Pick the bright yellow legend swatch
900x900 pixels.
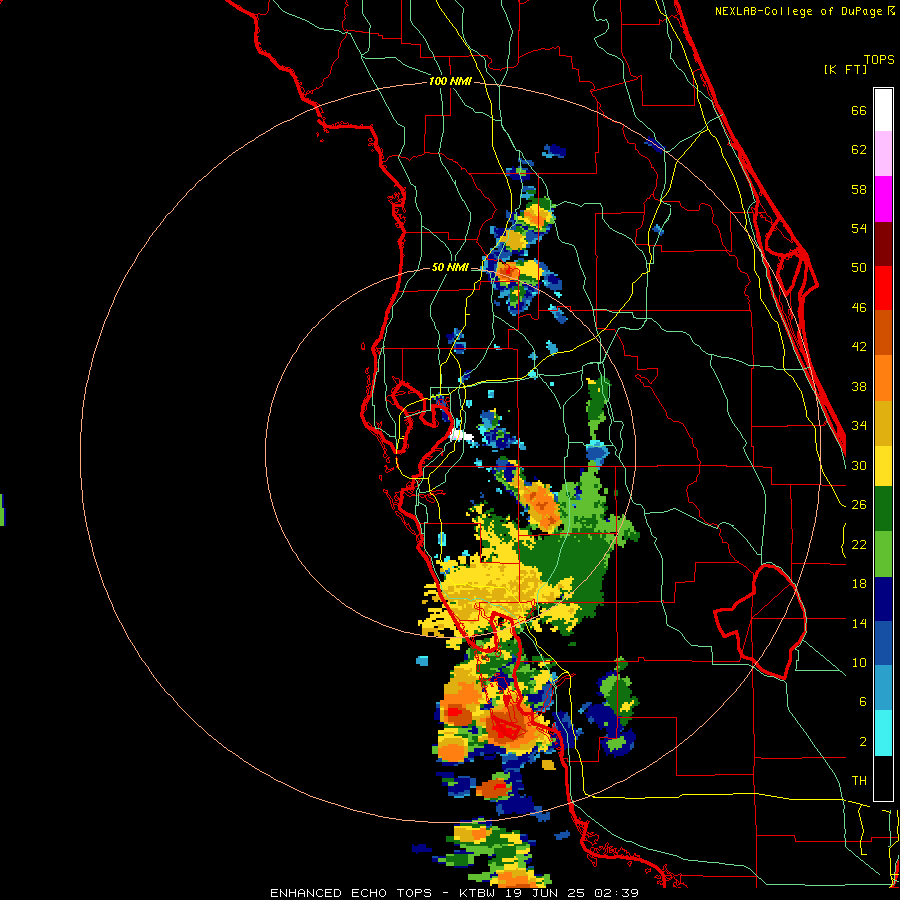[x=883, y=465]
